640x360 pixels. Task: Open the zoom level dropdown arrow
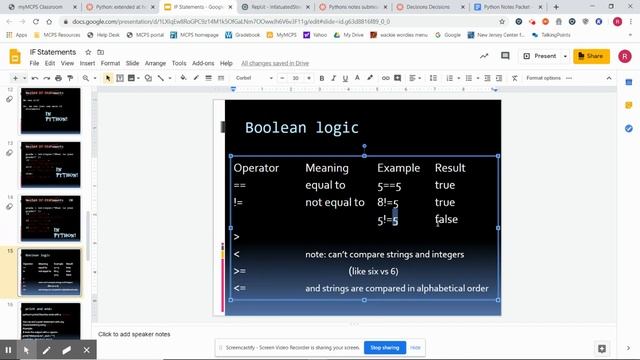pyautogui.click(x=95, y=78)
